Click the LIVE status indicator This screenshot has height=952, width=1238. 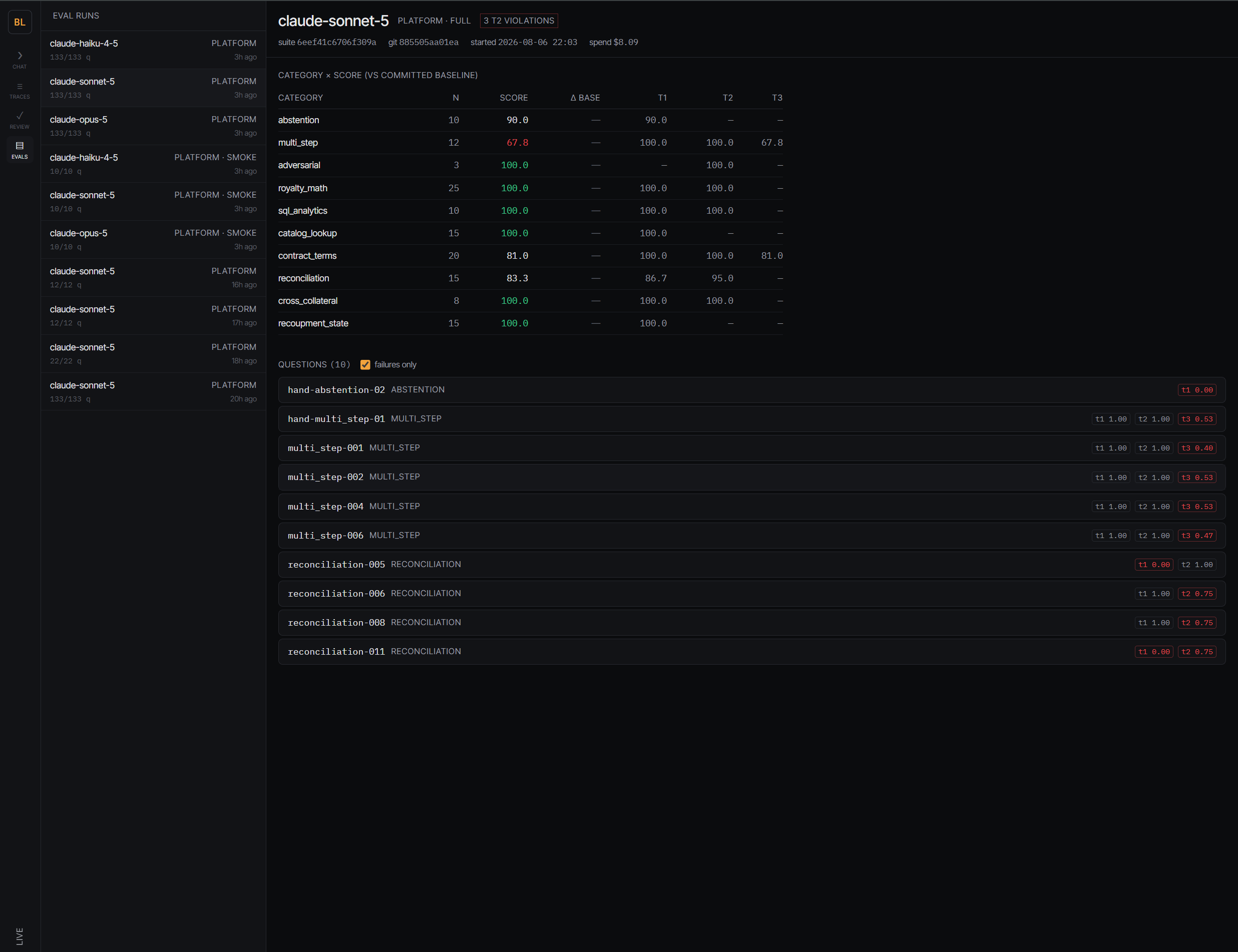[20, 935]
